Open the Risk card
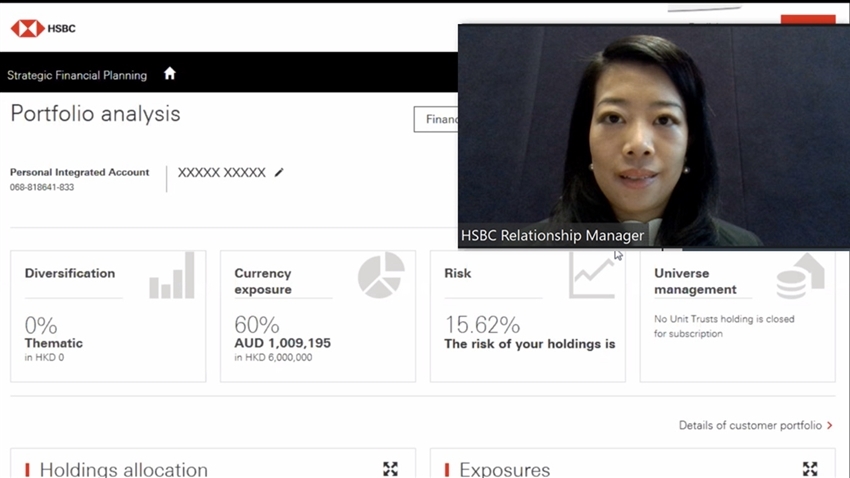The image size is (850, 478). 527,316
